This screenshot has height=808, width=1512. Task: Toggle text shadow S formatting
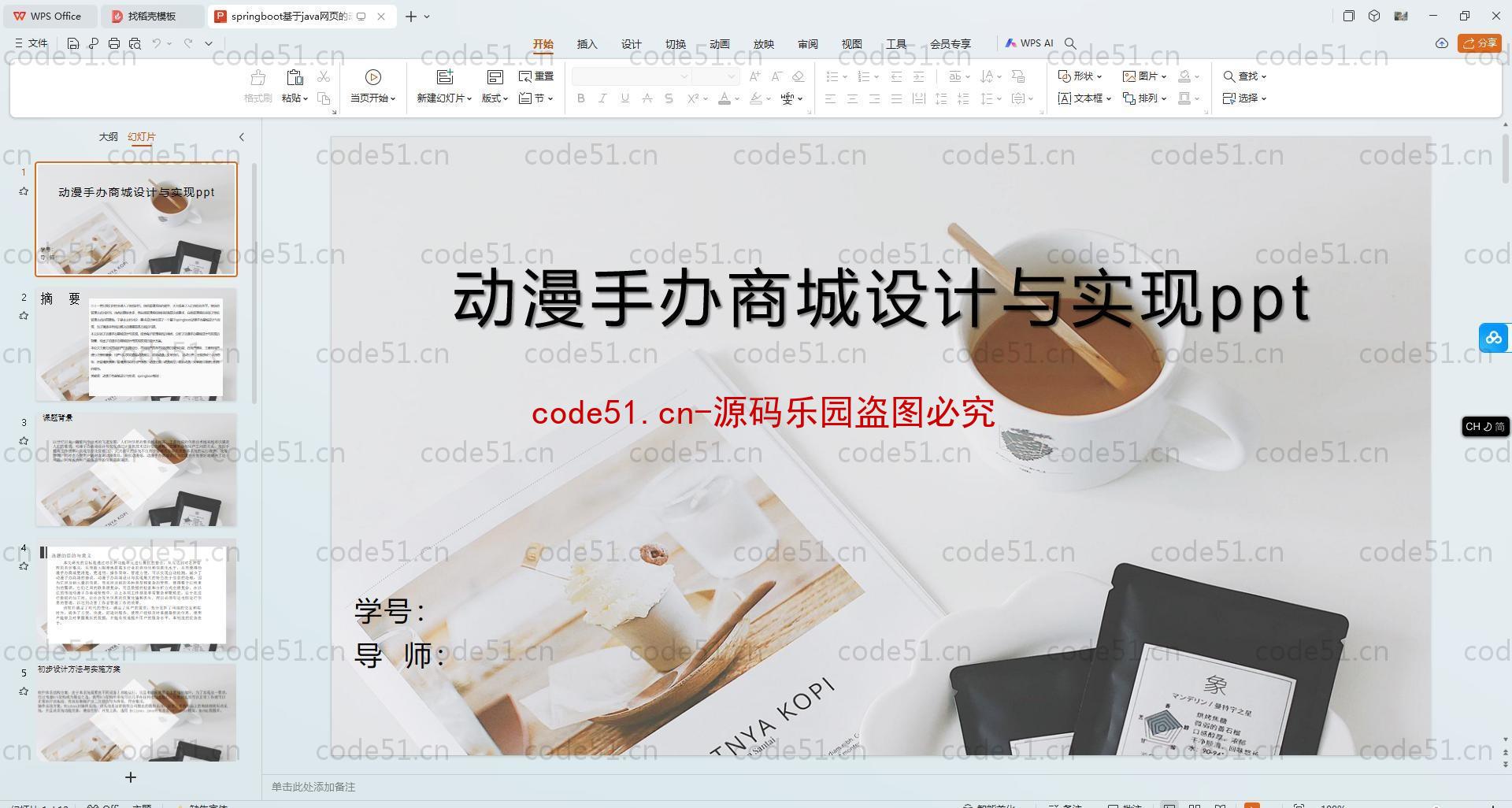pos(669,98)
